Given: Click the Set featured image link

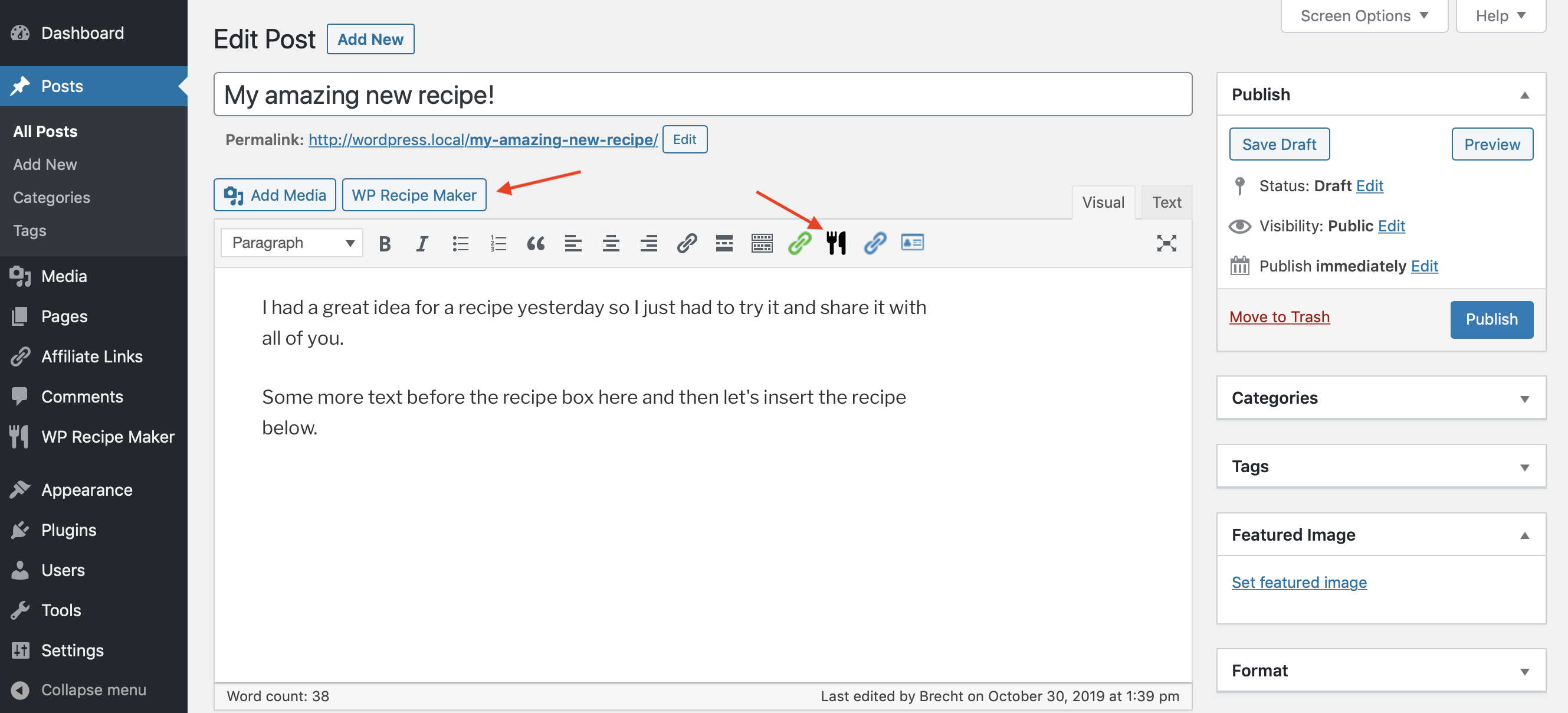Looking at the screenshot, I should (1298, 582).
